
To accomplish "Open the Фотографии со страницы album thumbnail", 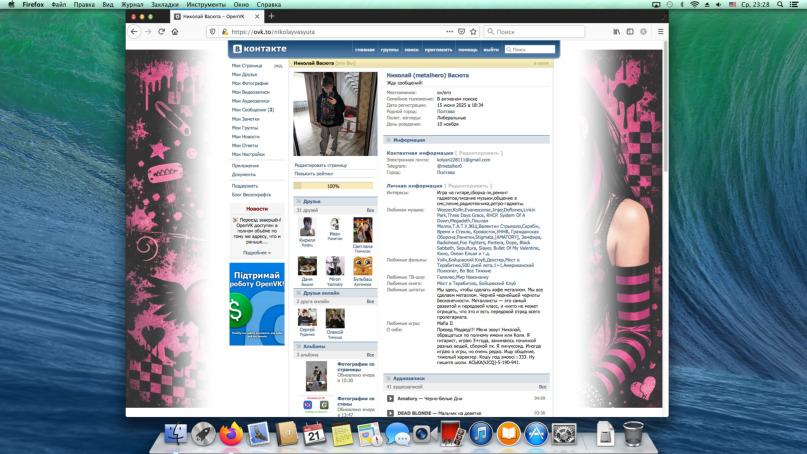I will coord(316,376).
